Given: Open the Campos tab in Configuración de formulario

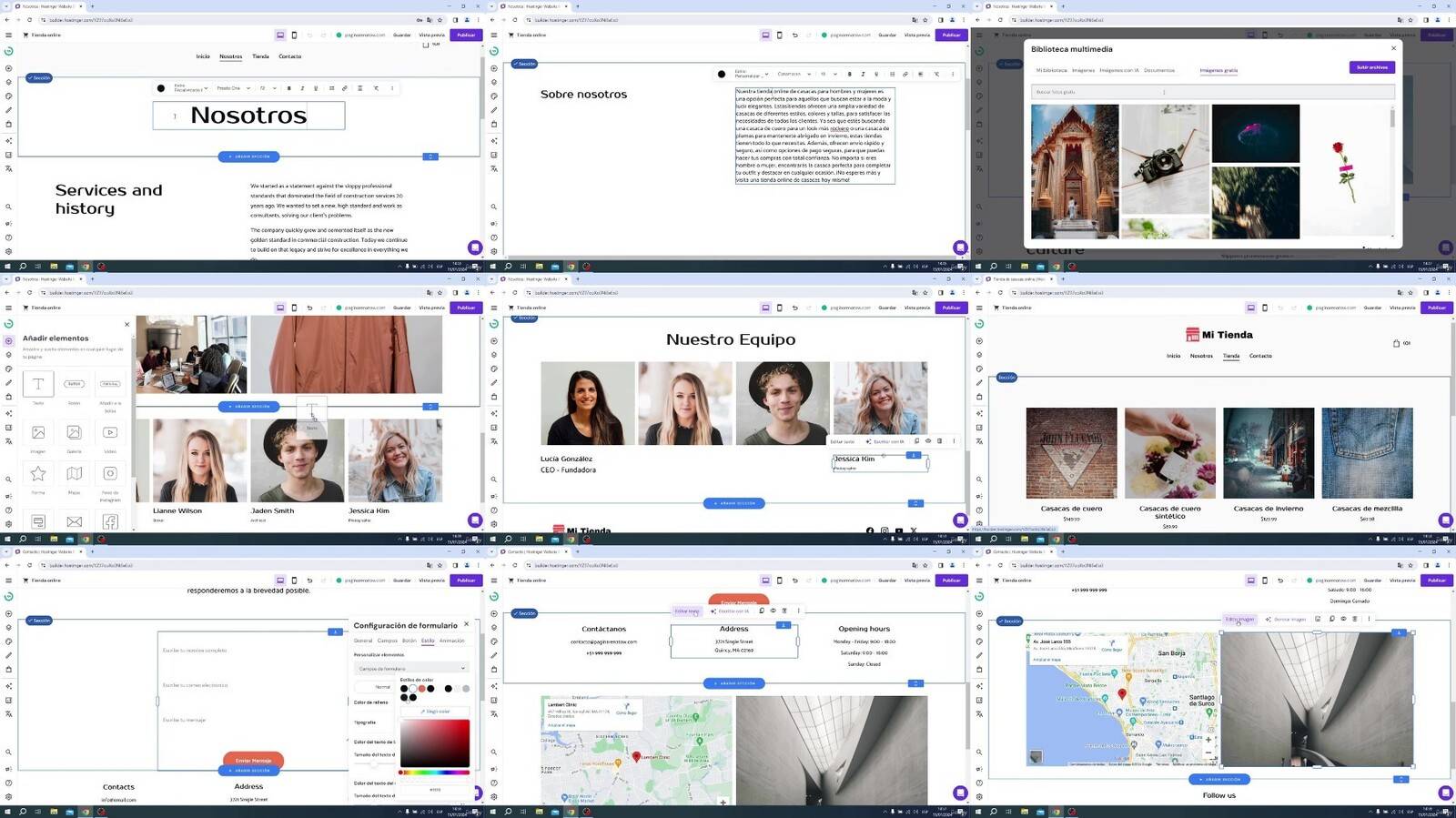Looking at the screenshot, I should (388, 641).
